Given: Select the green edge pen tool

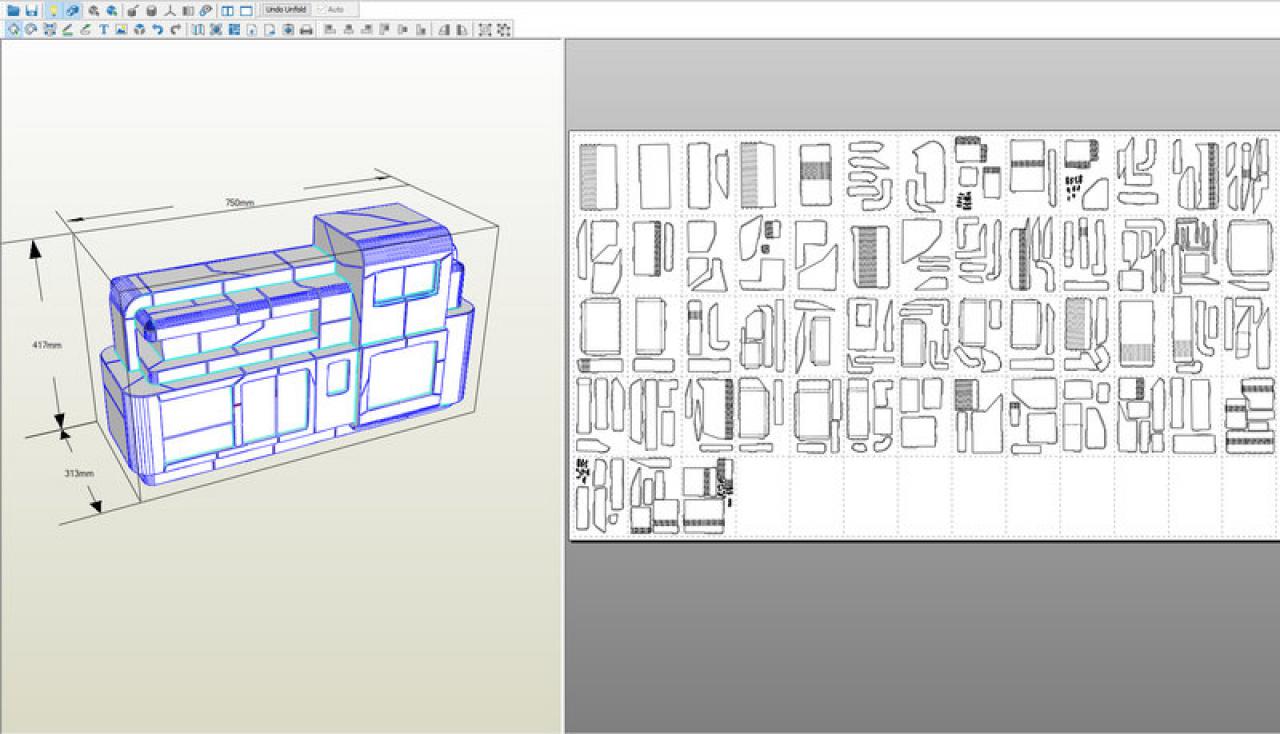Looking at the screenshot, I should pyautogui.click(x=68, y=29).
